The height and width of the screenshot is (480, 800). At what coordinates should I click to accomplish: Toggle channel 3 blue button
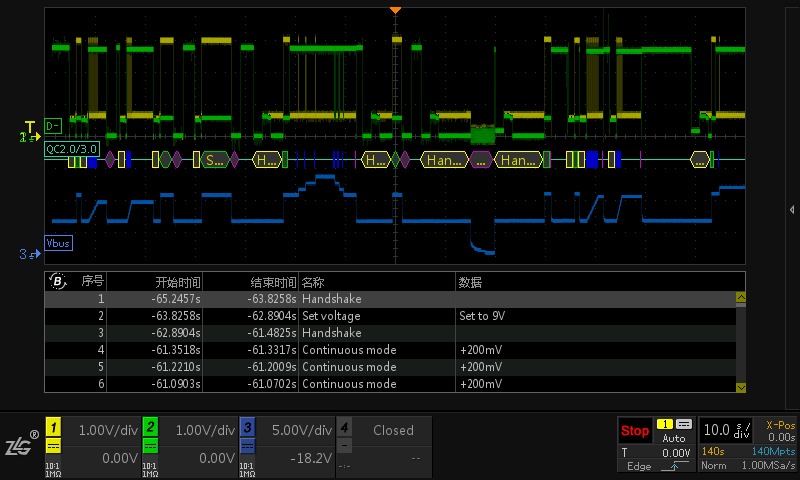pos(247,427)
